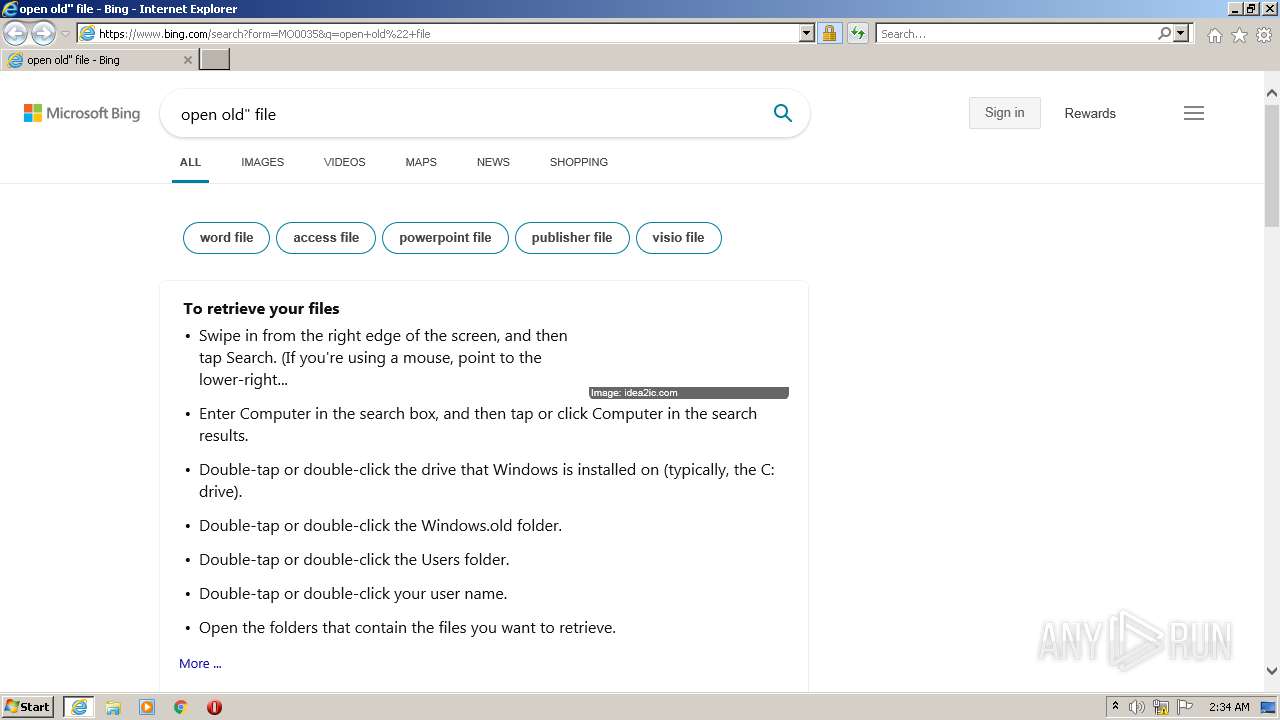Click the Action Center flag icon
1280x720 pixels.
(x=1185, y=707)
